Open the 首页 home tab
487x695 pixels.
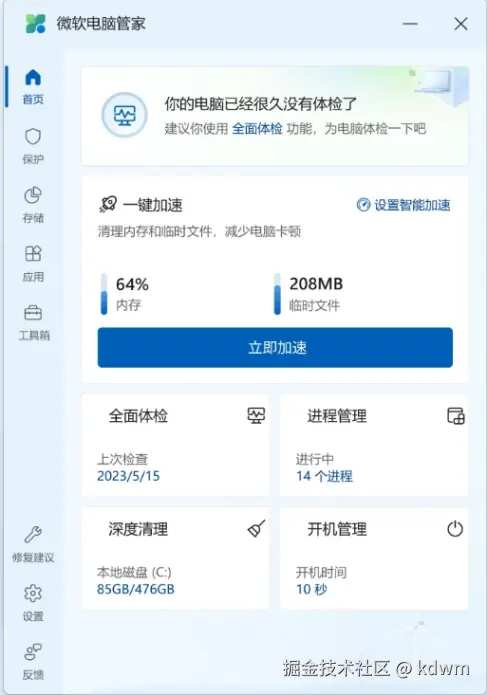(x=33, y=86)
